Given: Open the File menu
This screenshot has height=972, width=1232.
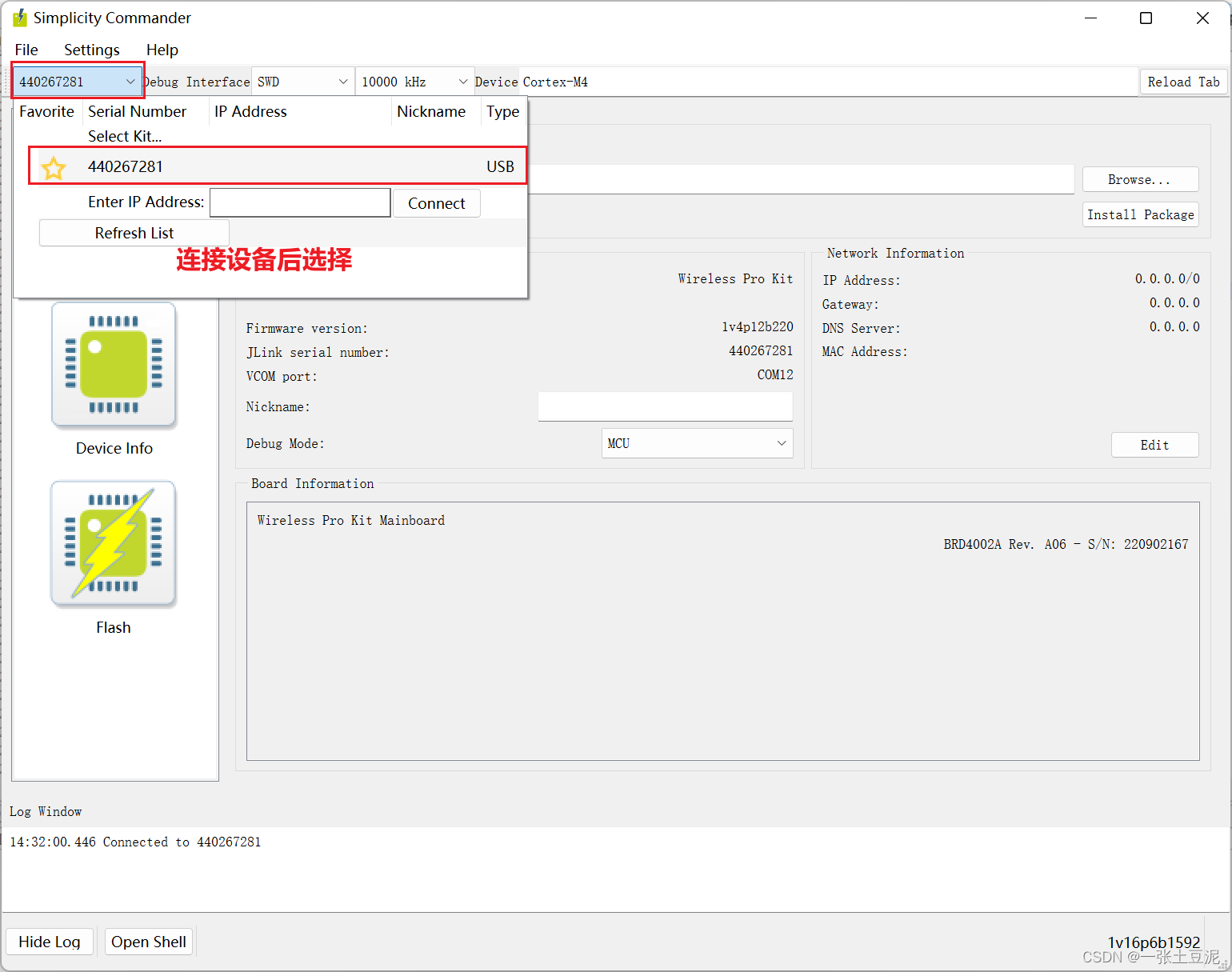Looking at the screenshot, I should point(26,50).
